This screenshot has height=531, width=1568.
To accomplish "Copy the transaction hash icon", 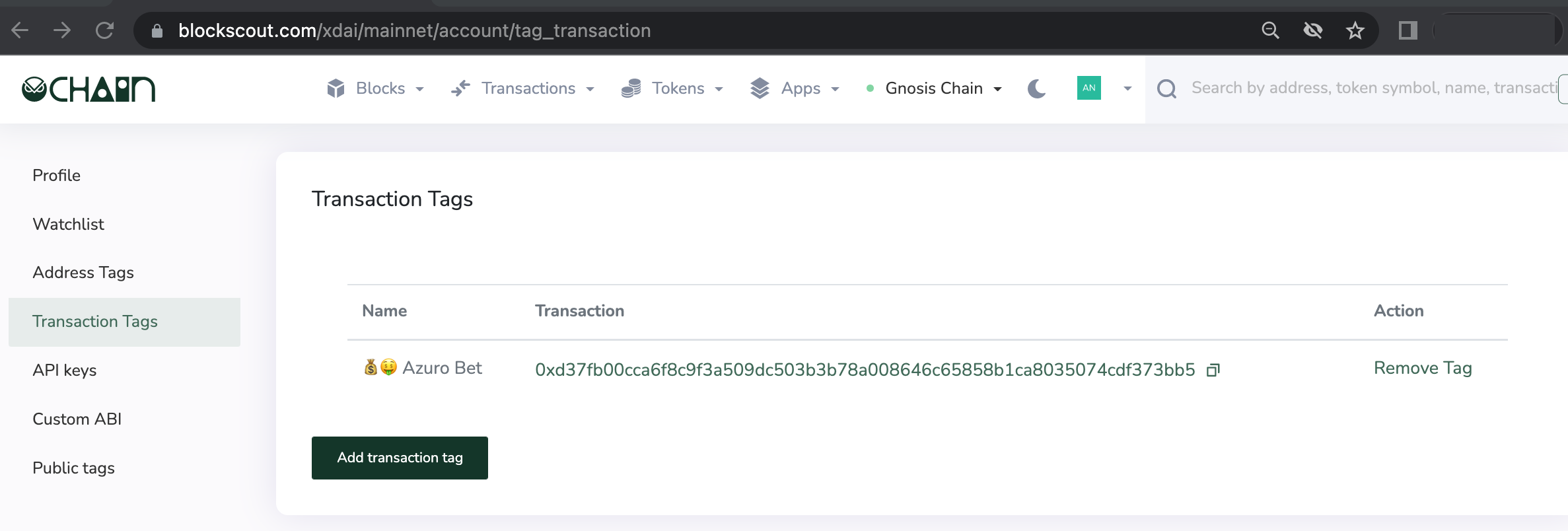I will [1213, 370].
